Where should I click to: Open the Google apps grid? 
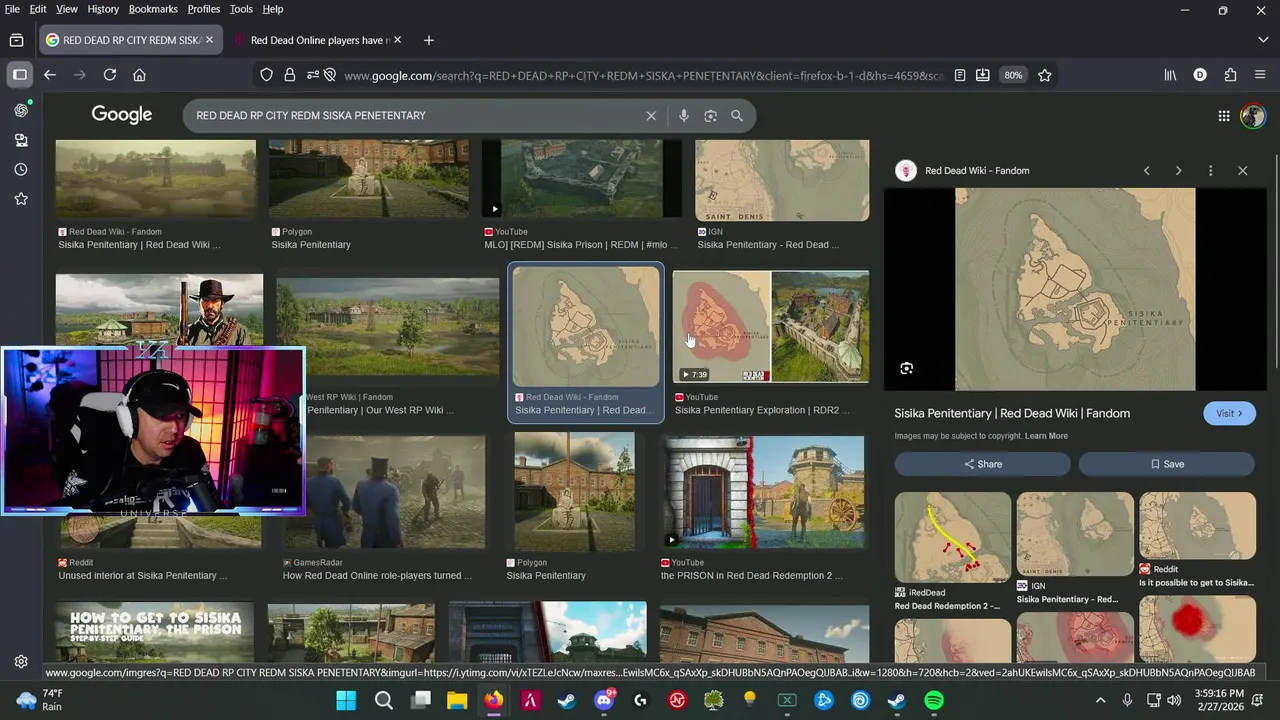pos(1224,116)
